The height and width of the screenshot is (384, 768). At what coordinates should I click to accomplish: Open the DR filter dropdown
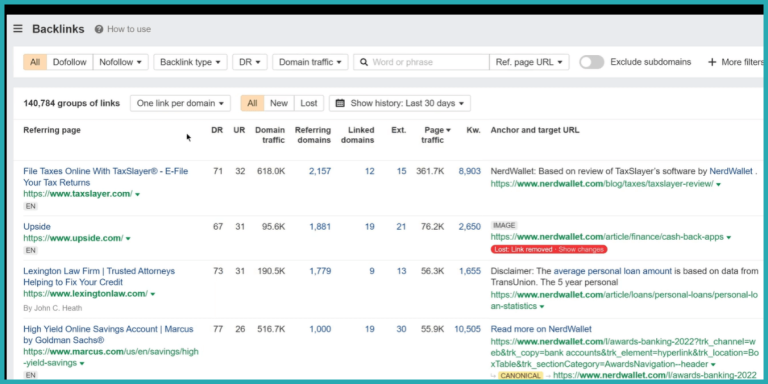(x=250, y=62)
